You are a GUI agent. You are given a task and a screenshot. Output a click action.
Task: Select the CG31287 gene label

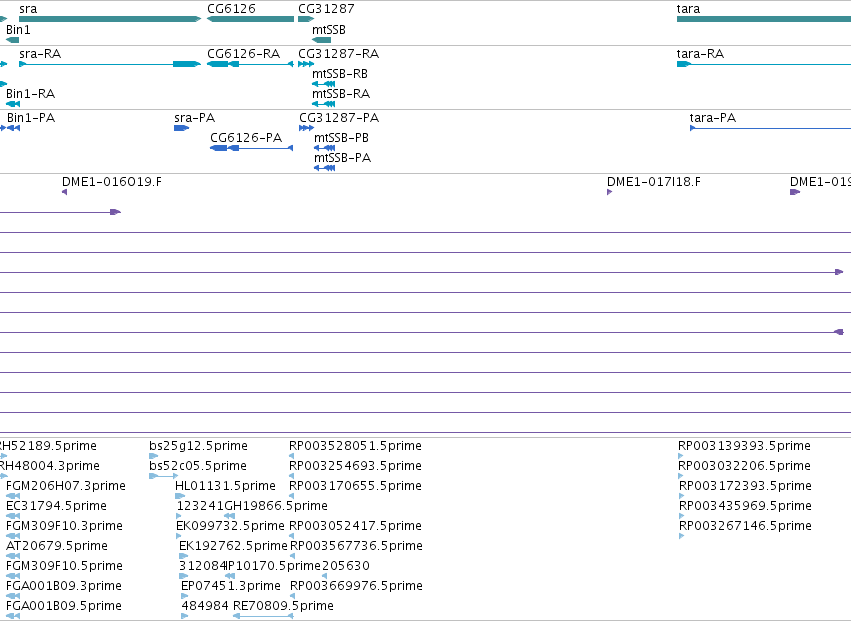pyautogui.click(x=326, y=9)
